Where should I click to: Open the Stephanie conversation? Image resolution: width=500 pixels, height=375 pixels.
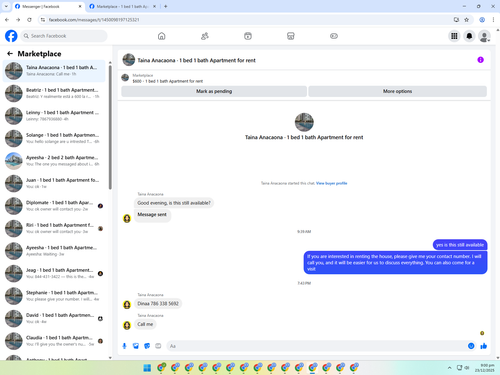click(54, 296)
